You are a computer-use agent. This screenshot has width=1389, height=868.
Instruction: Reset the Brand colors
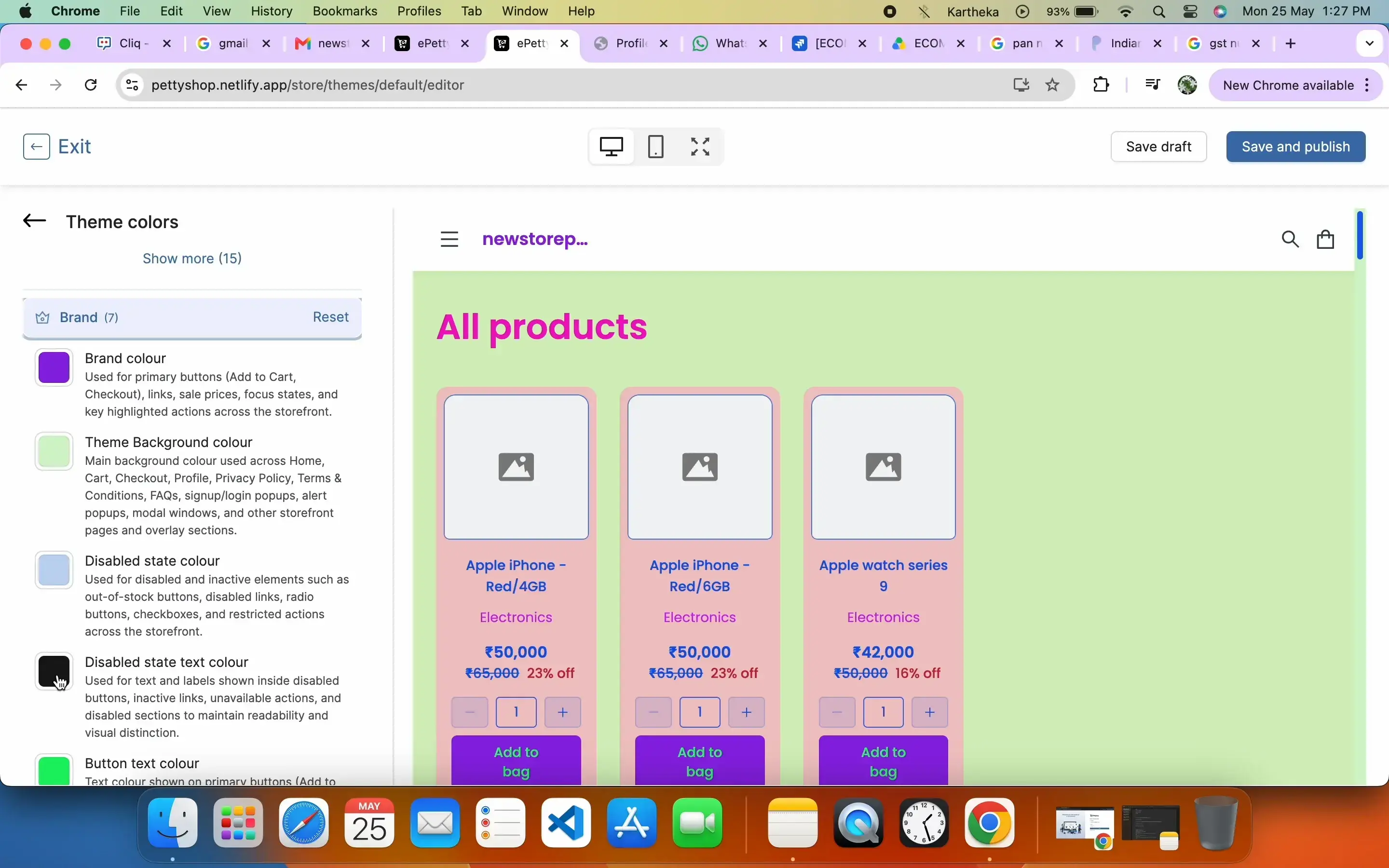pyautogui.click(x=330, y=317)
